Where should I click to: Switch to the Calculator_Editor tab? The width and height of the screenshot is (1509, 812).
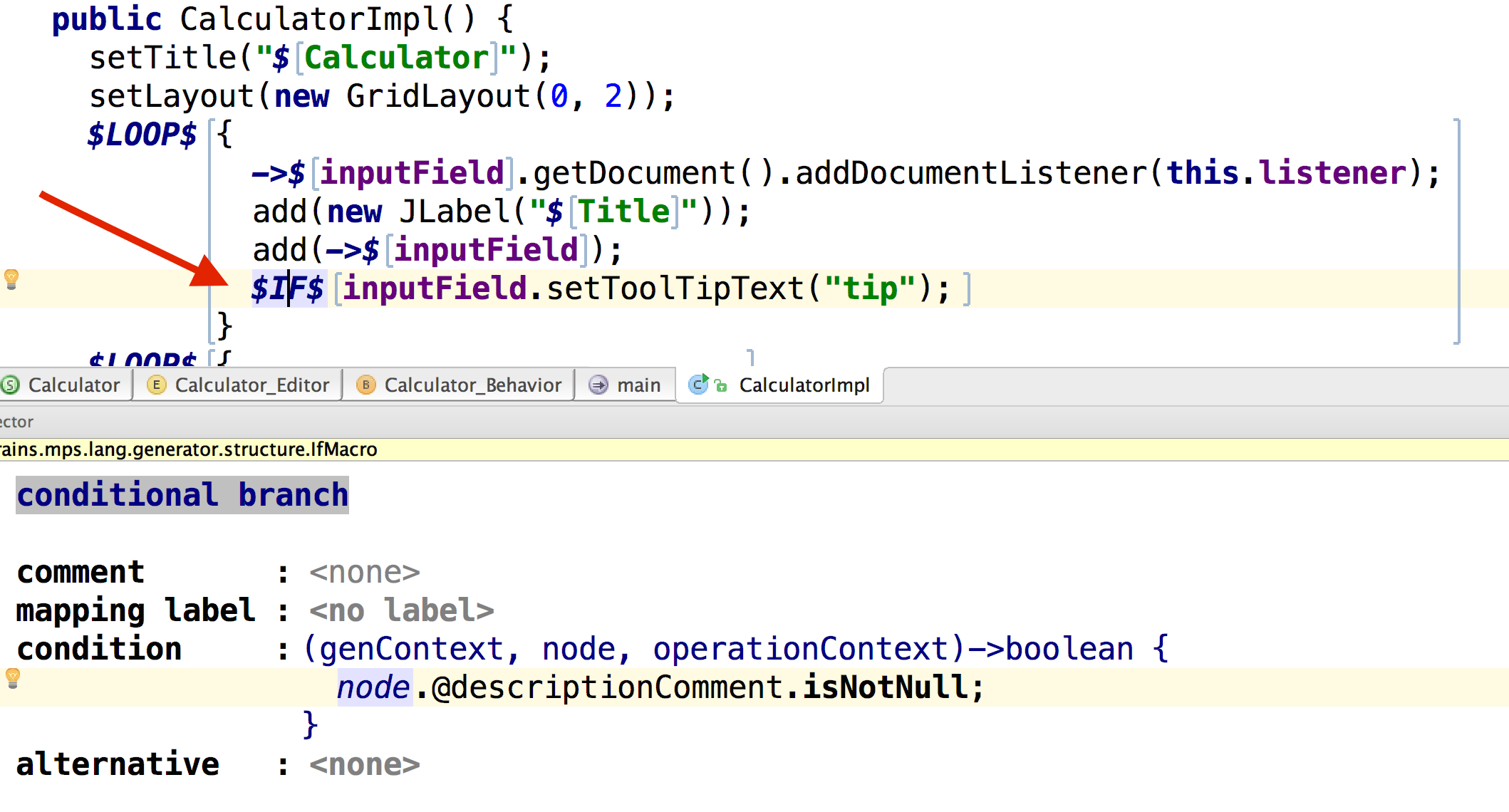click(x=253, y=385)
